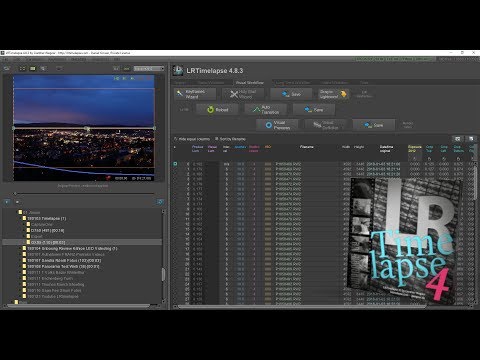Click the curve icon under Exposure 2012
The height and width of the screenshot is (360, 480).
[x=415, y=159]
